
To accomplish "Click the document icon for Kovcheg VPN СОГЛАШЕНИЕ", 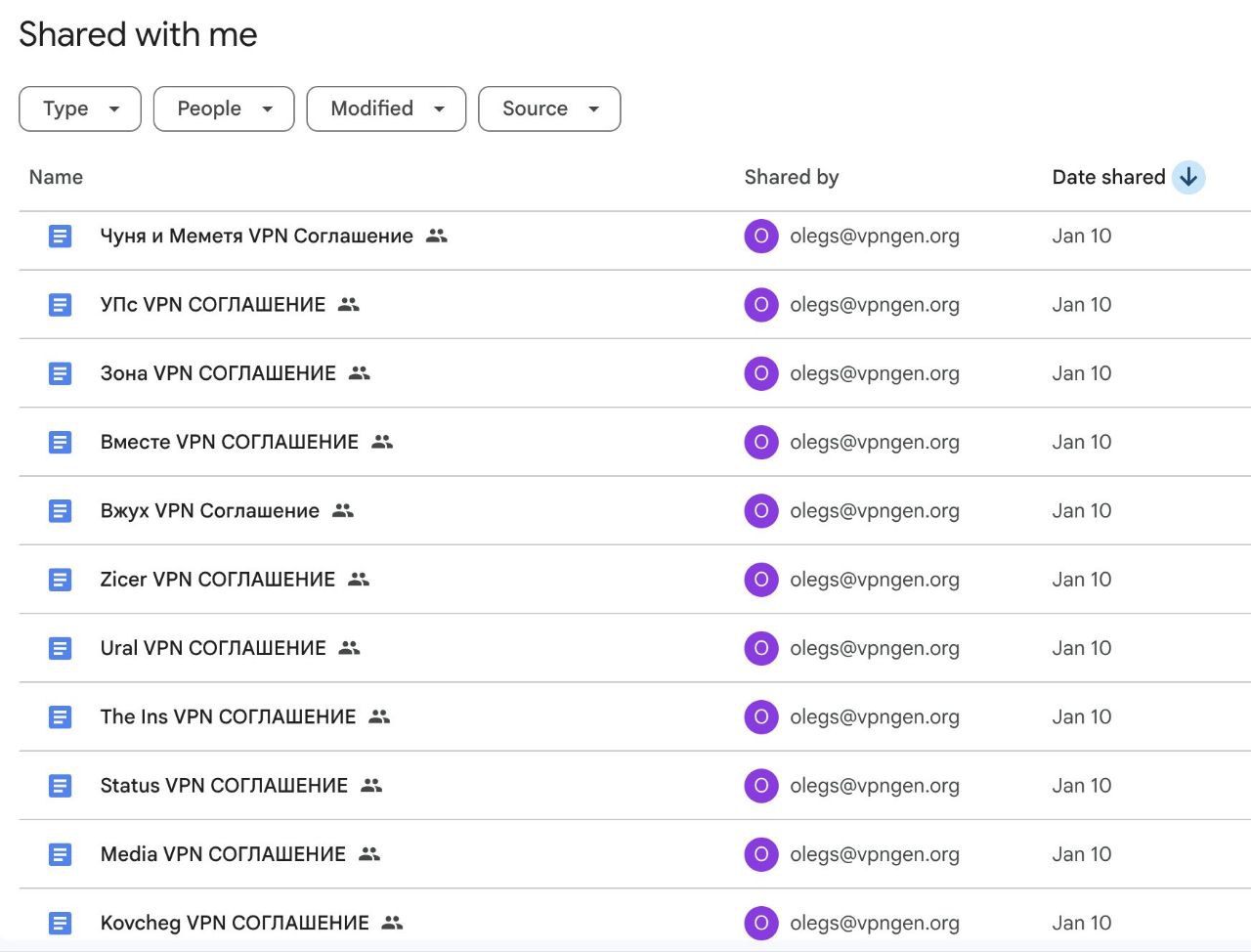I will (x=60, y=922).
